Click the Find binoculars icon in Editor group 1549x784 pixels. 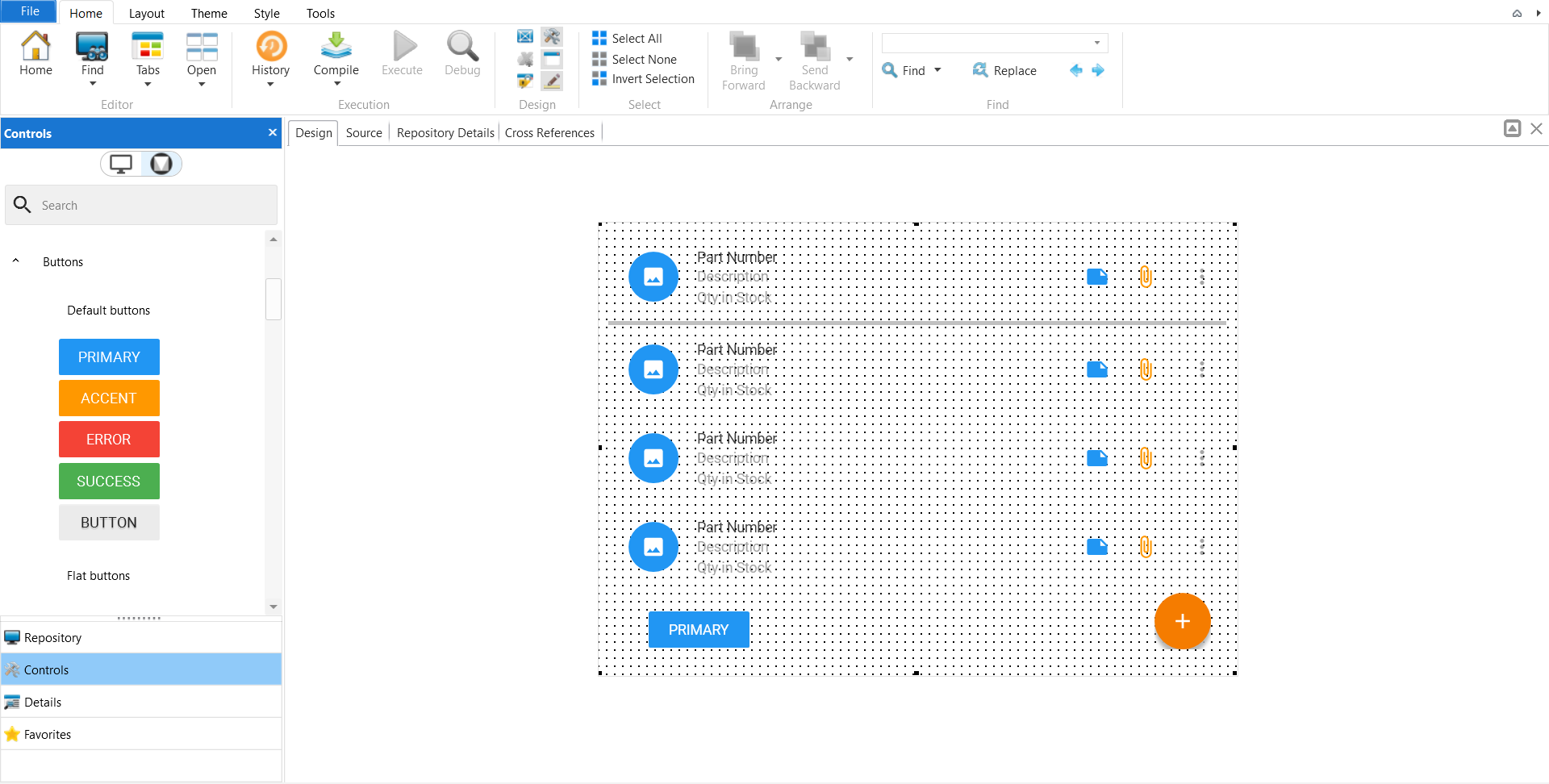point(92,47)
